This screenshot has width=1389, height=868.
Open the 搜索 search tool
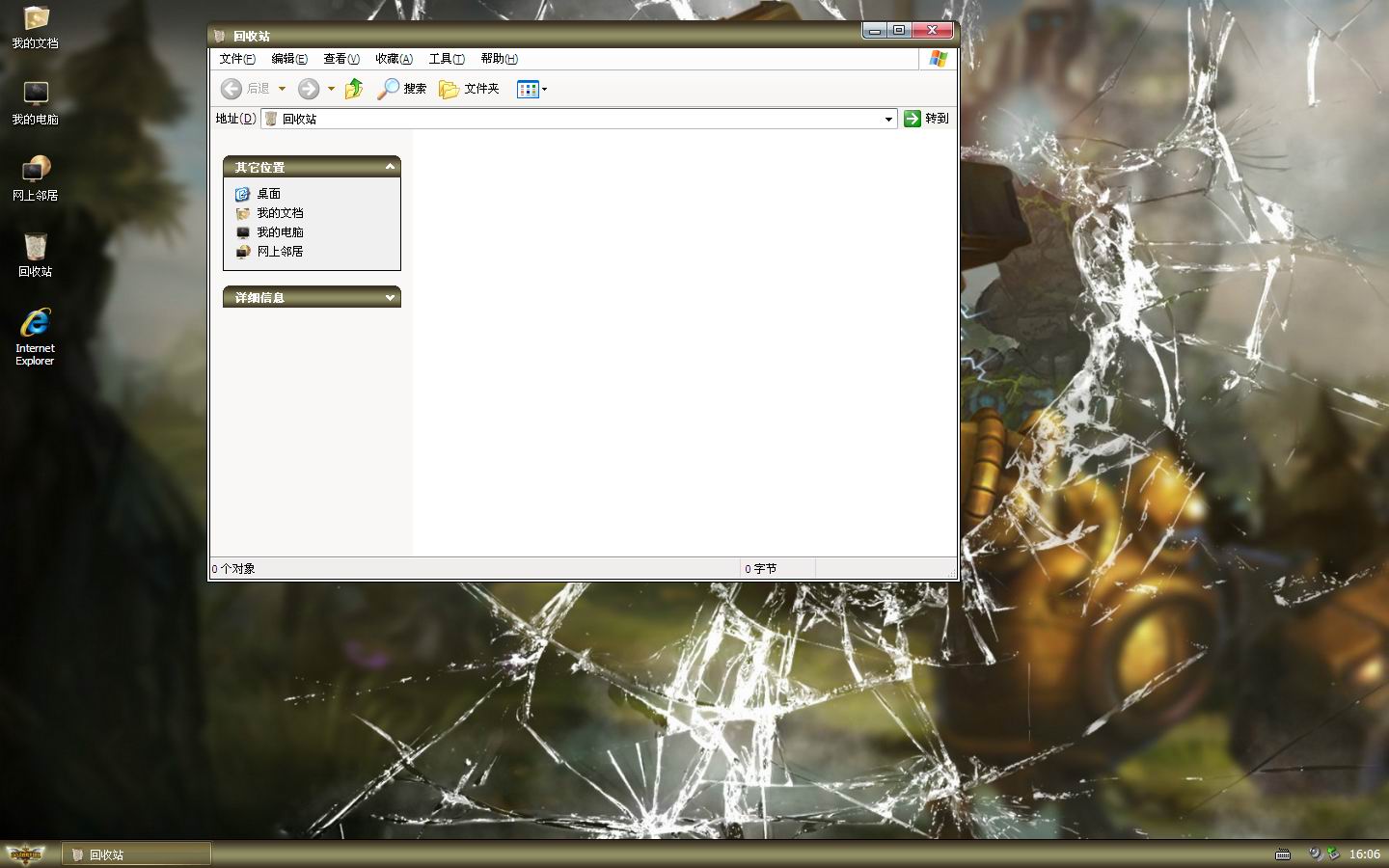pos(402,89)
